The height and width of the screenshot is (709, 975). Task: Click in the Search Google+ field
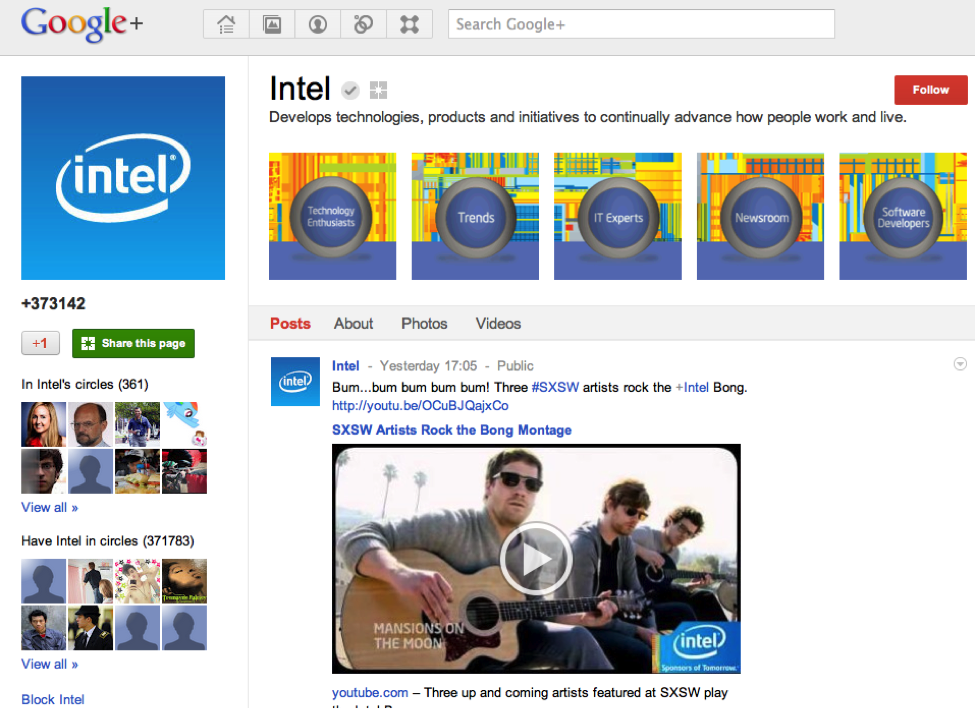(640, 24)
